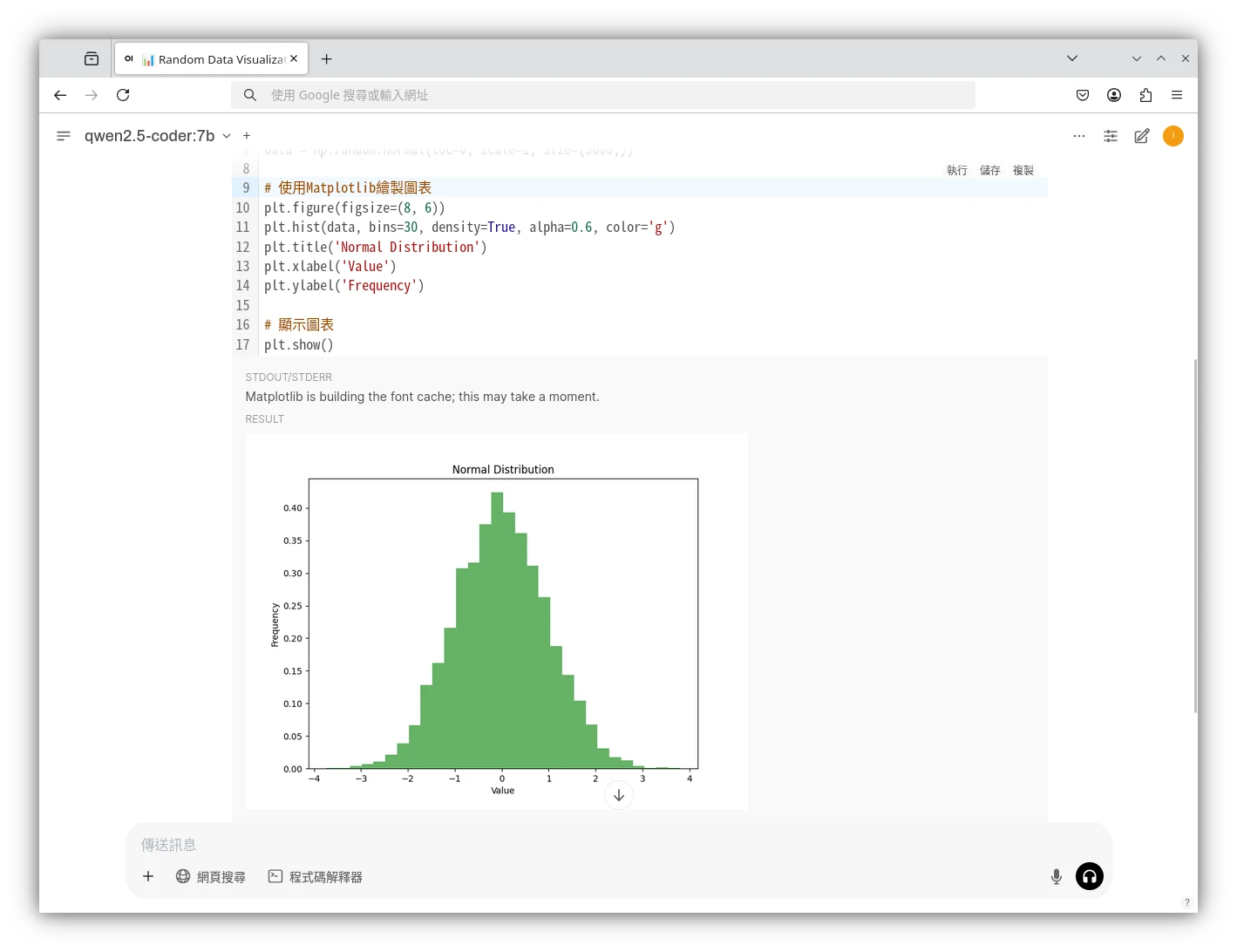Click 儲存 to save the code

point(990,171)
